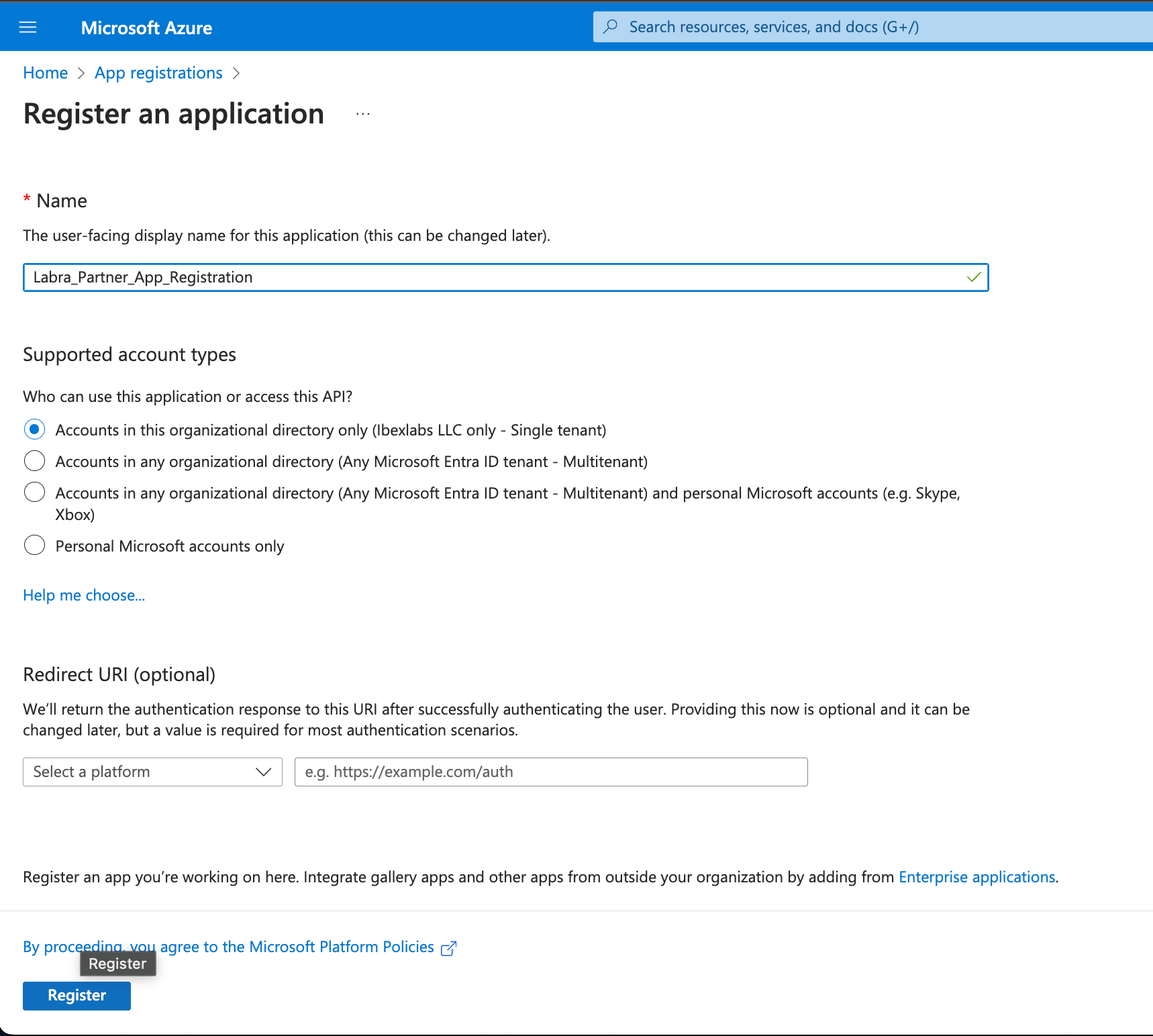
Task: Click the Redirect URI (optional) heading
Action: (119, 674)
